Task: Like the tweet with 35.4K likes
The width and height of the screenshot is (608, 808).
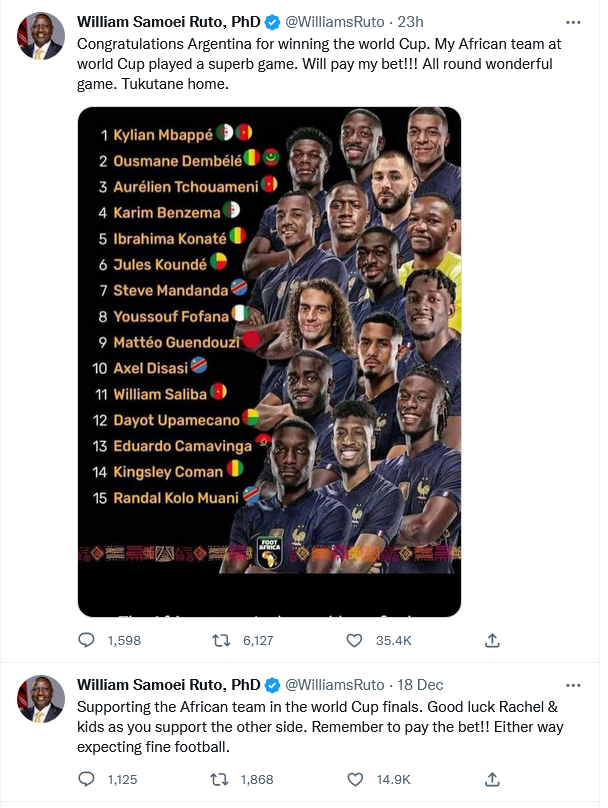Action: [354, 641]
